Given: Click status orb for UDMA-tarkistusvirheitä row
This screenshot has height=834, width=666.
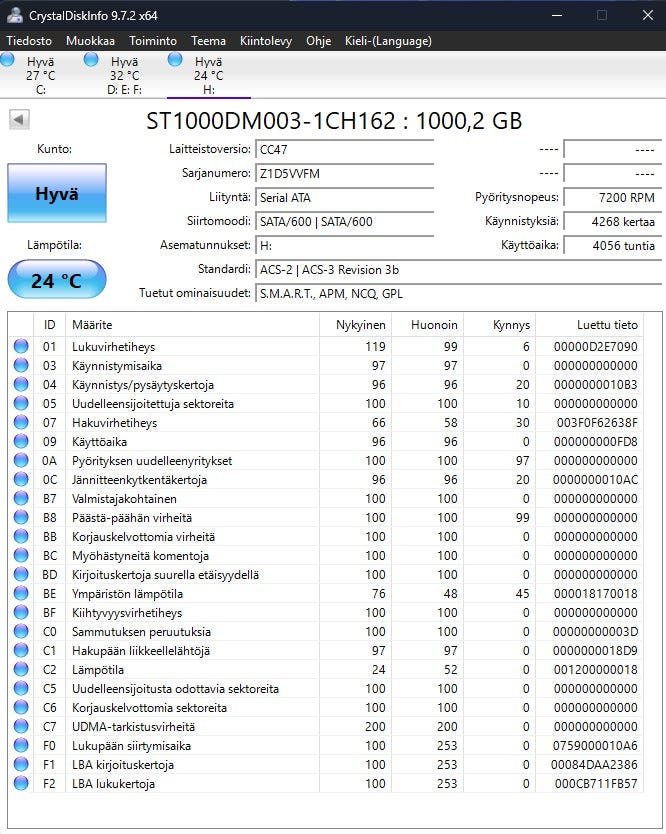Looking at the screenshot, I should [x=21, y=727].
